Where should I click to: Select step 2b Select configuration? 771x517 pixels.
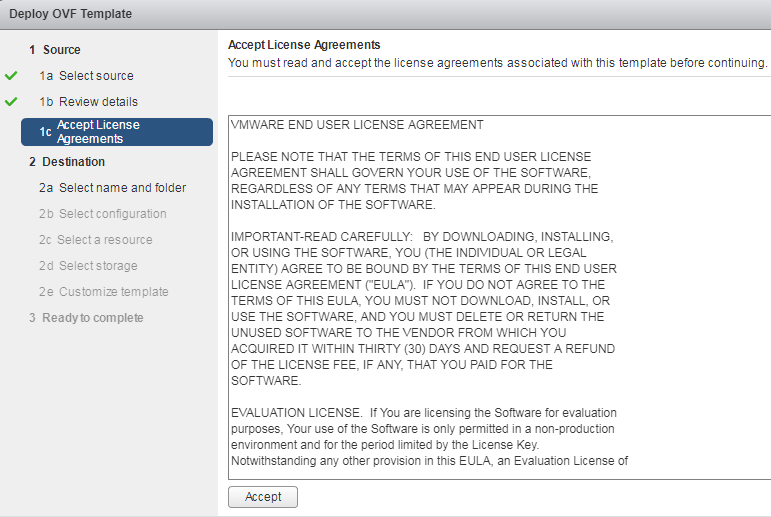[x=103, y=214]
